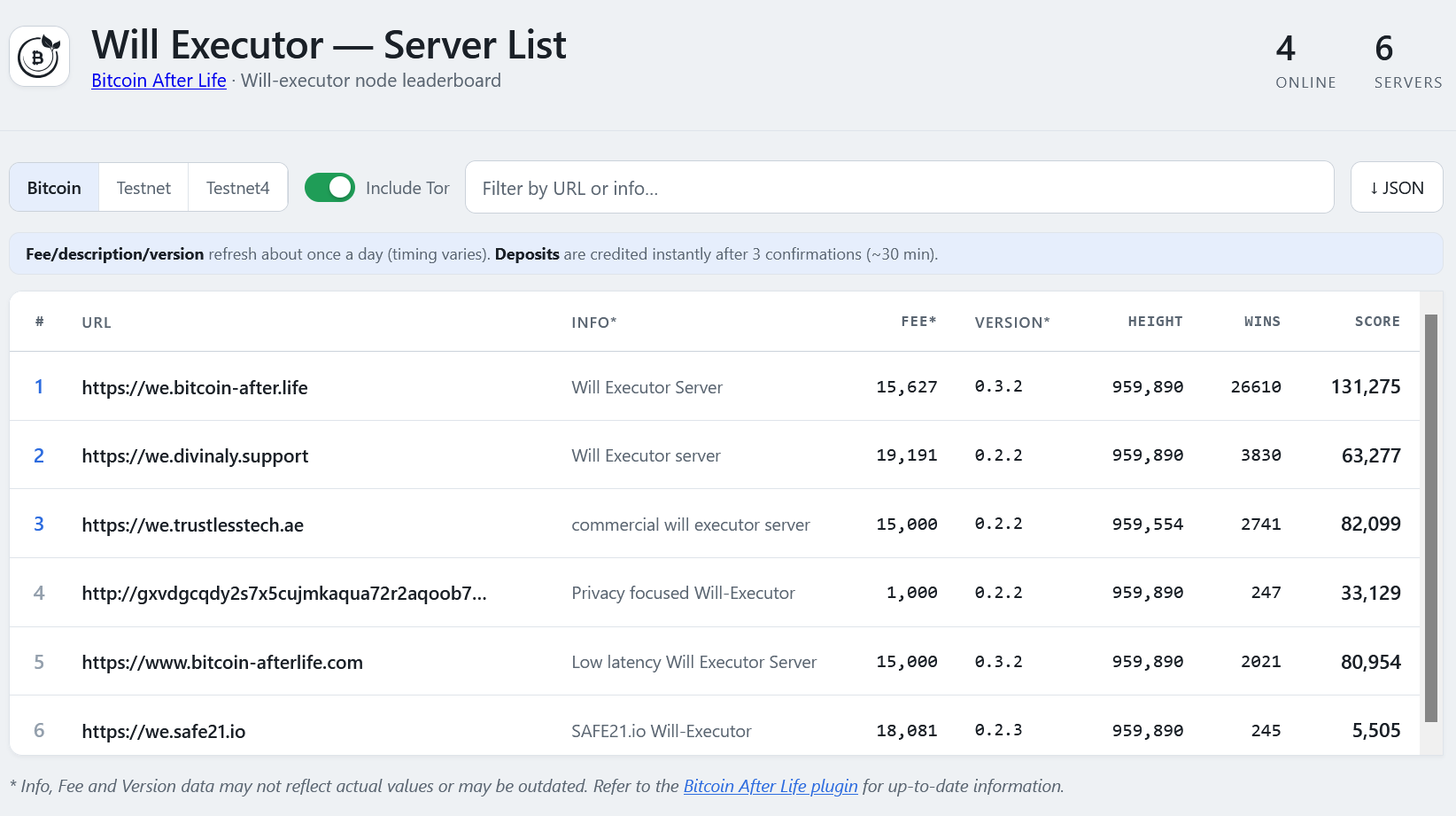1456x816 pixels.
Task: Click the Privacy focused Will-Executor info
Action: [x=683, y=593]
